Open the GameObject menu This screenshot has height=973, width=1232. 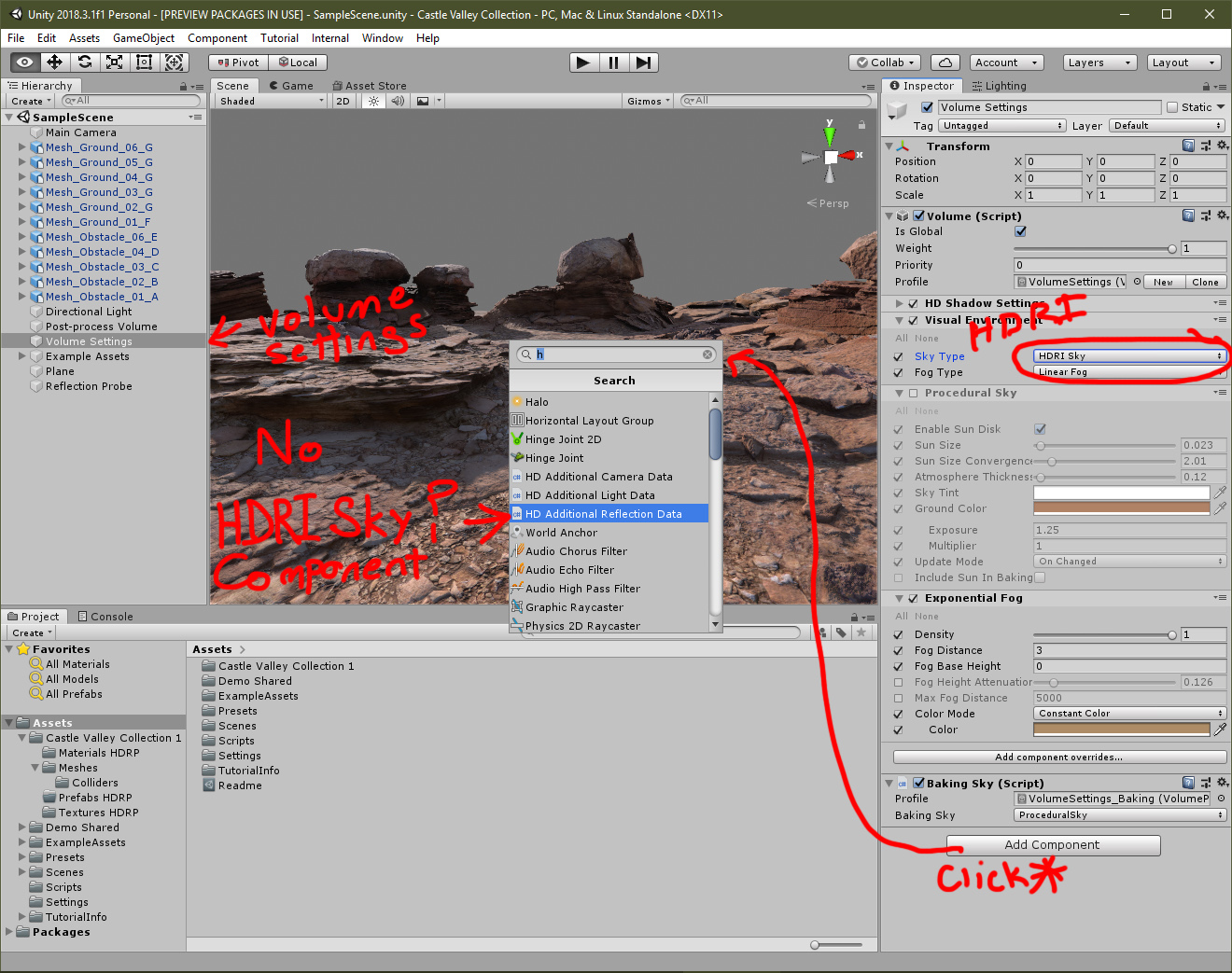143,38
